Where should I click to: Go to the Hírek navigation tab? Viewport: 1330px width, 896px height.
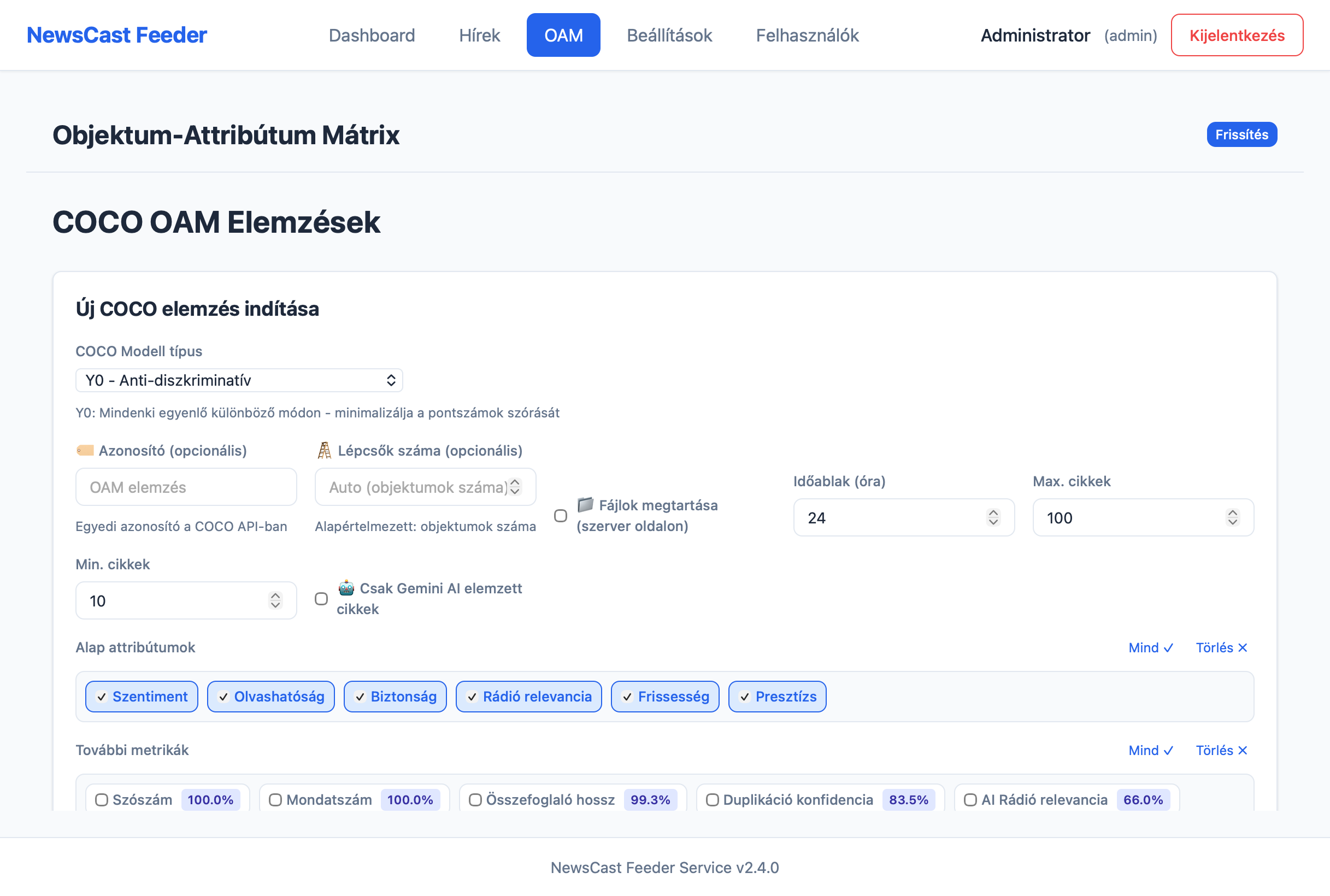[479, 36]
